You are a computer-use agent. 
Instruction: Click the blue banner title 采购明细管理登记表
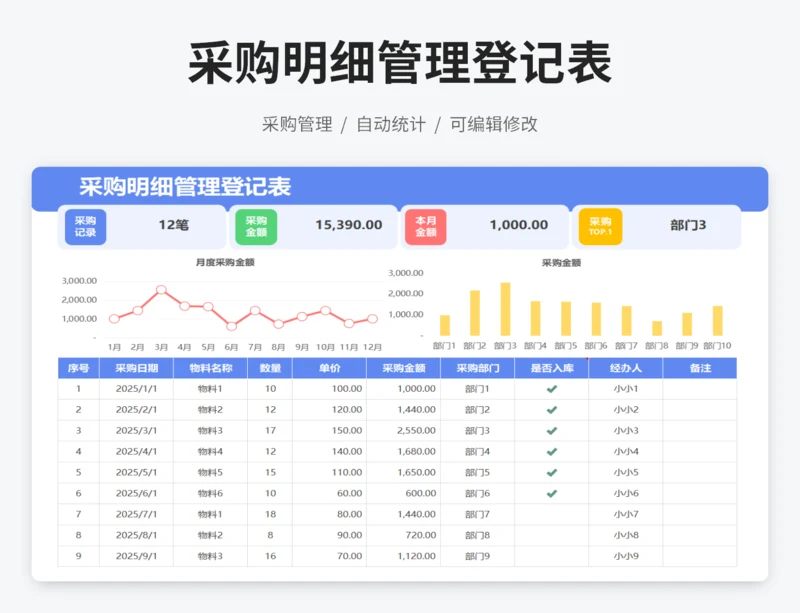[185, 187]
